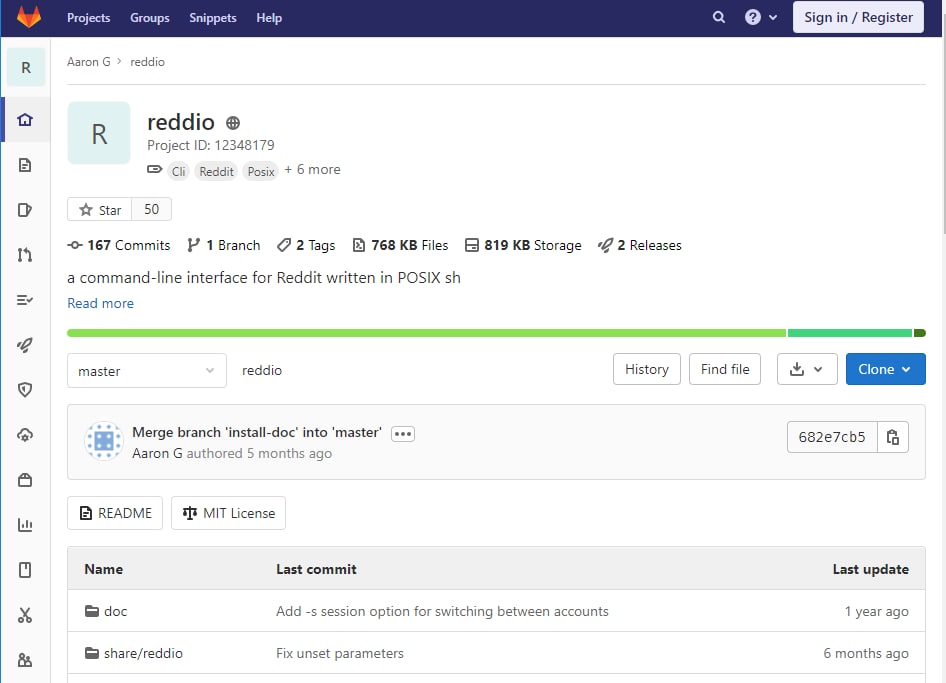Open 'Fix unset parameters' commit link
This screenshot has width=946, height=683.
[340, 653]
